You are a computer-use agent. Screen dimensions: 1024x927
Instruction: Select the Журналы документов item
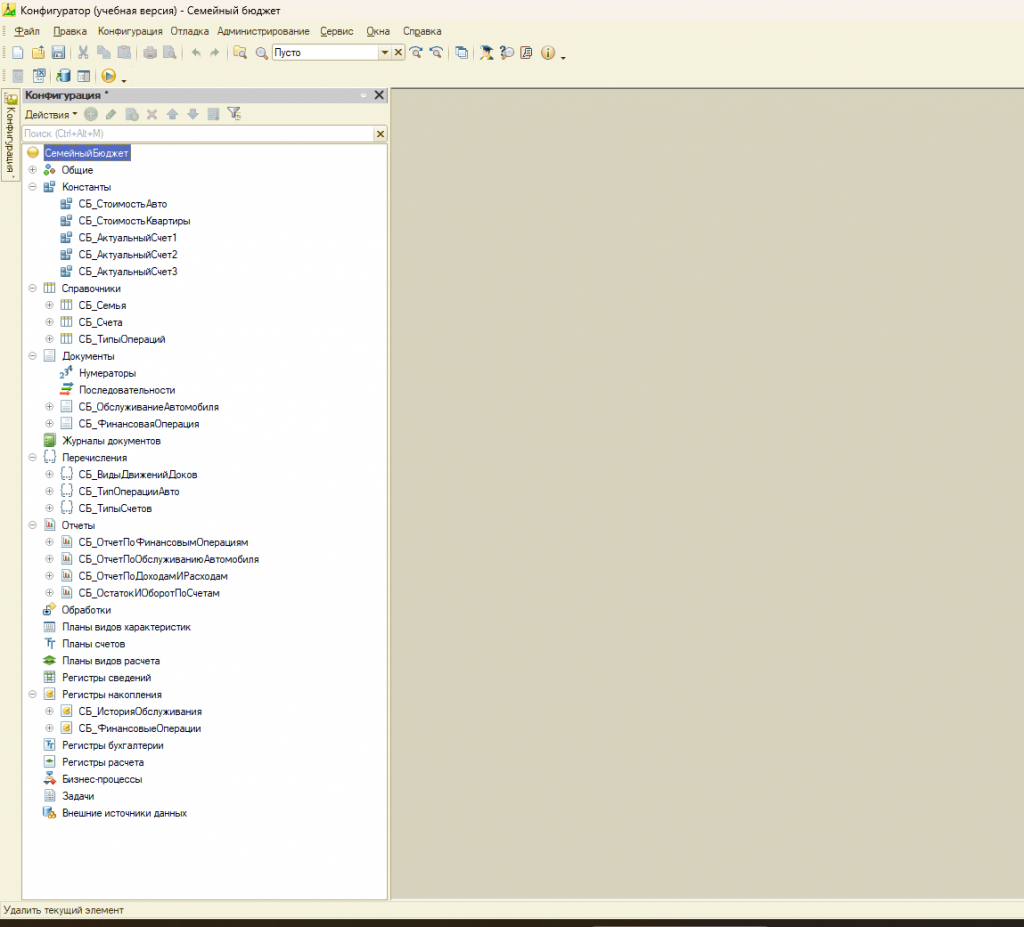coord(111,441)
